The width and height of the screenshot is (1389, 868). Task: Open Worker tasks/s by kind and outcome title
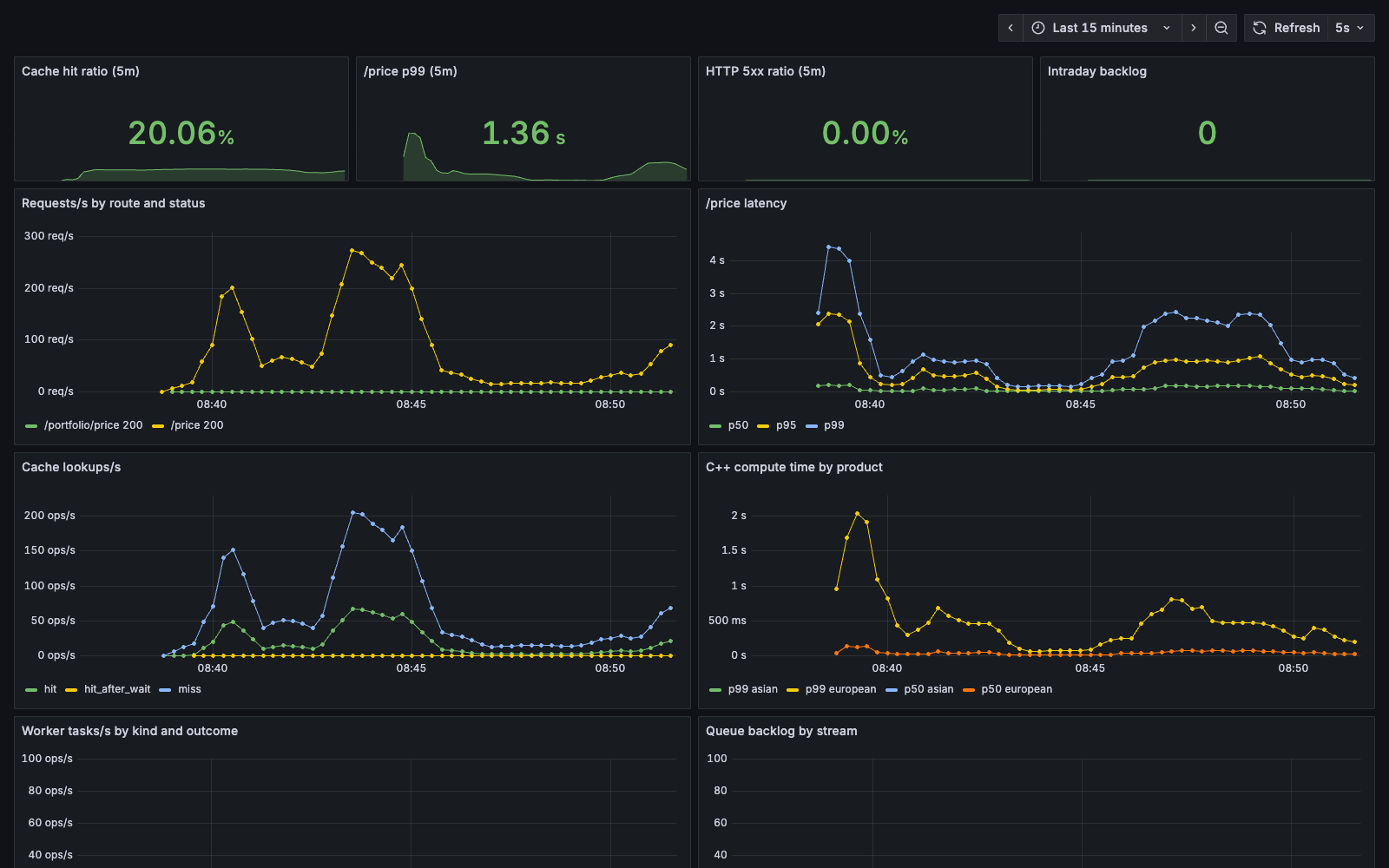pos(130,731)
